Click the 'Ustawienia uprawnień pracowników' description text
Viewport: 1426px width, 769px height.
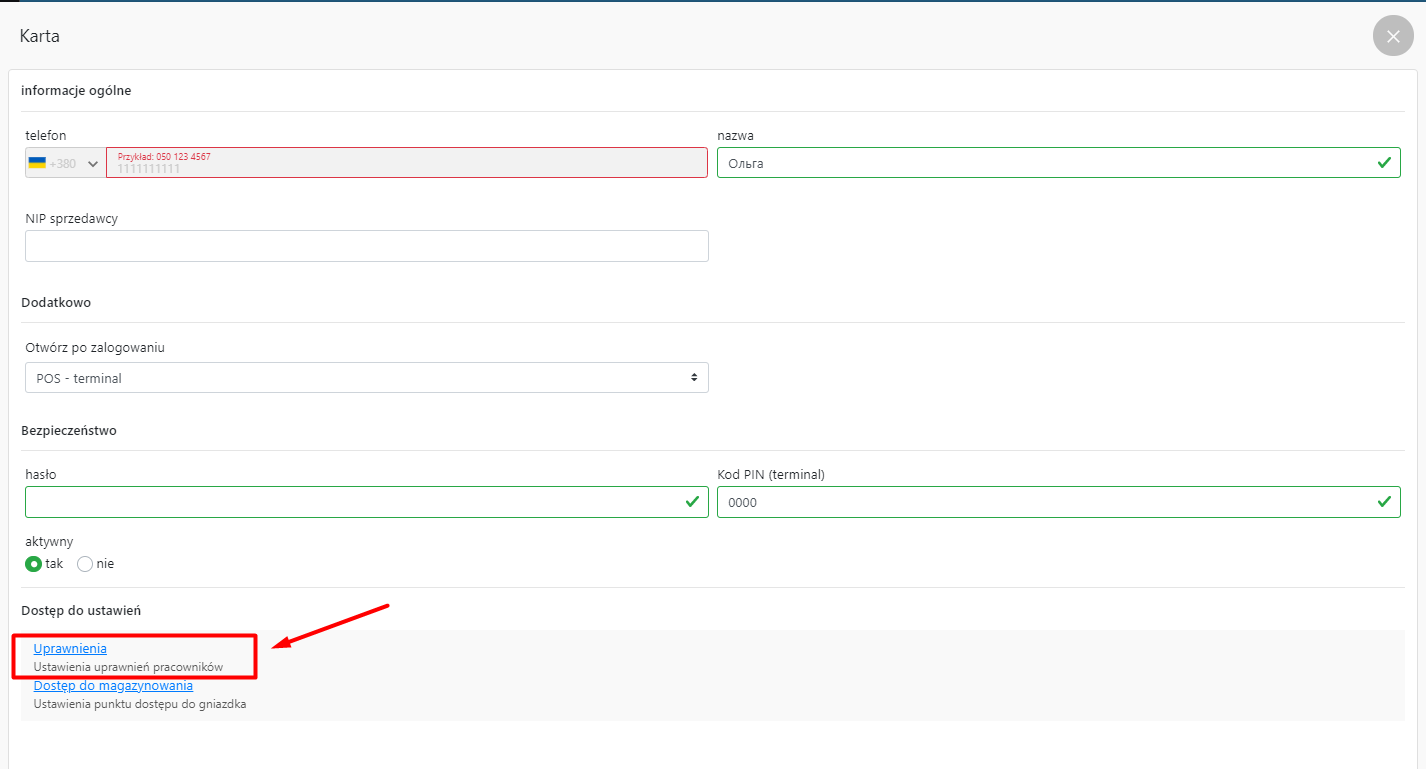click(128, 667)
